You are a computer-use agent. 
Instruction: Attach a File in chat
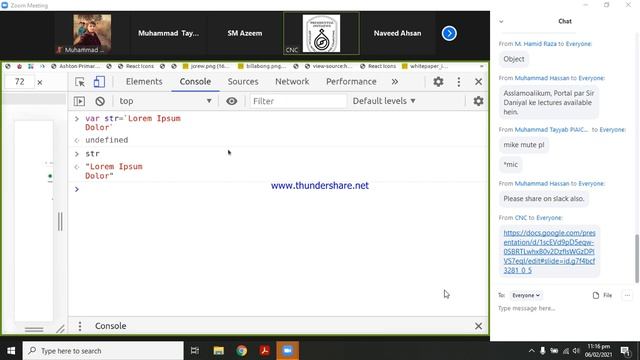tap(602, 295)
